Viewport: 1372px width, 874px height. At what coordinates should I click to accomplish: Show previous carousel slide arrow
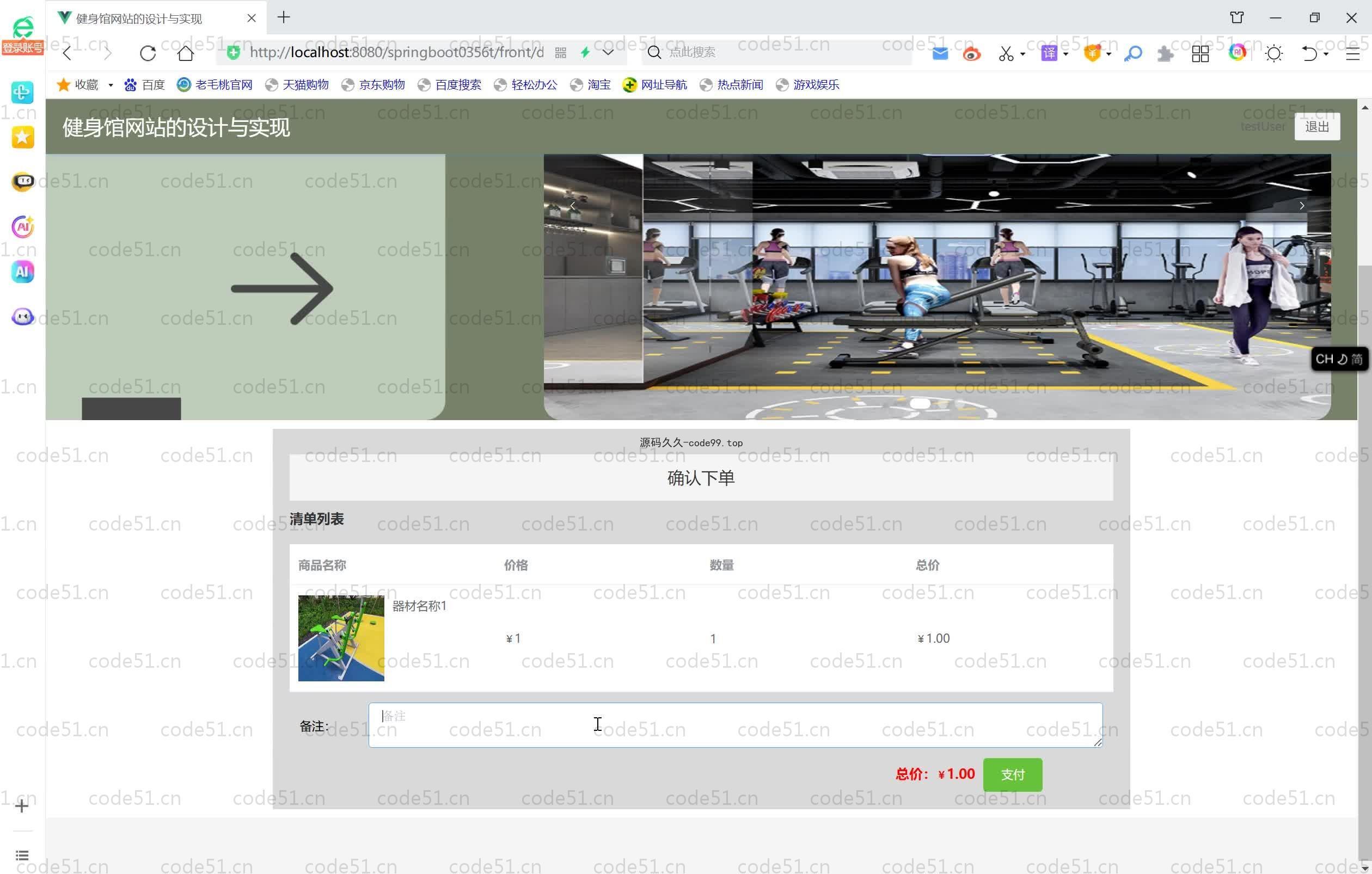coord(572,206)
